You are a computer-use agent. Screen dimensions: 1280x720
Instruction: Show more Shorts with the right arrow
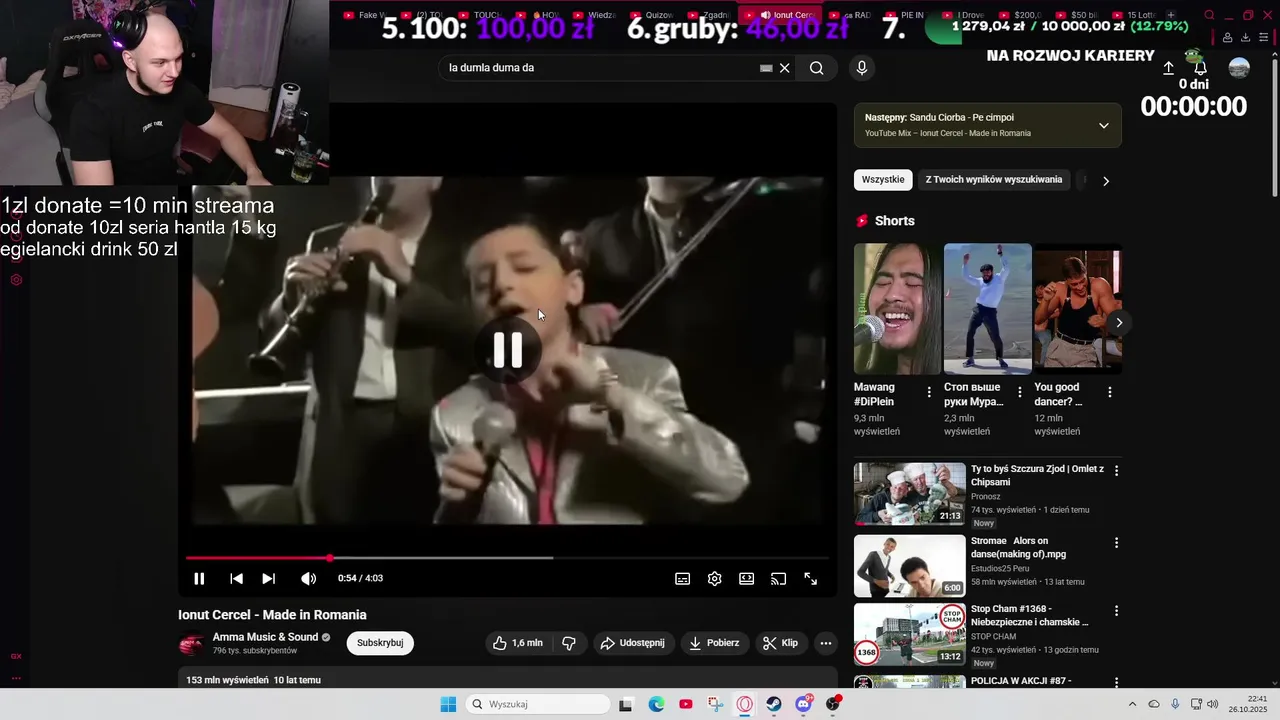click(1119, 322)
